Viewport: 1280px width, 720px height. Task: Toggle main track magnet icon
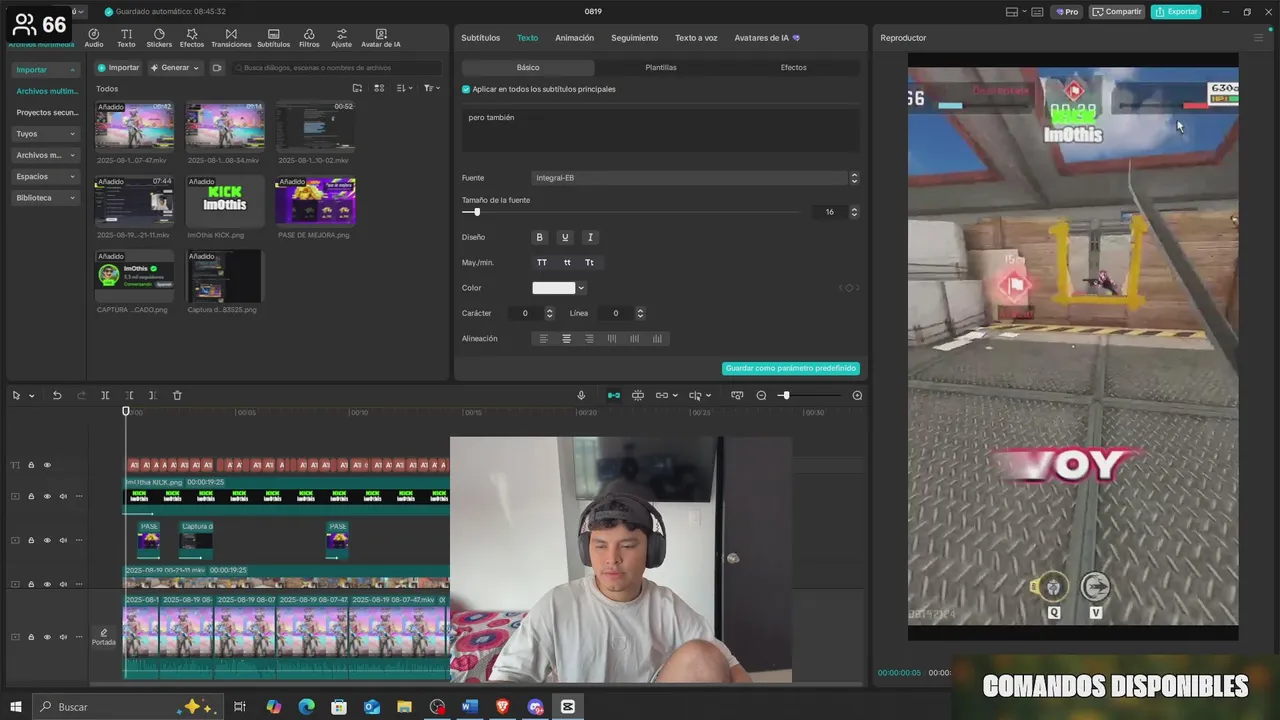(614, 396)
